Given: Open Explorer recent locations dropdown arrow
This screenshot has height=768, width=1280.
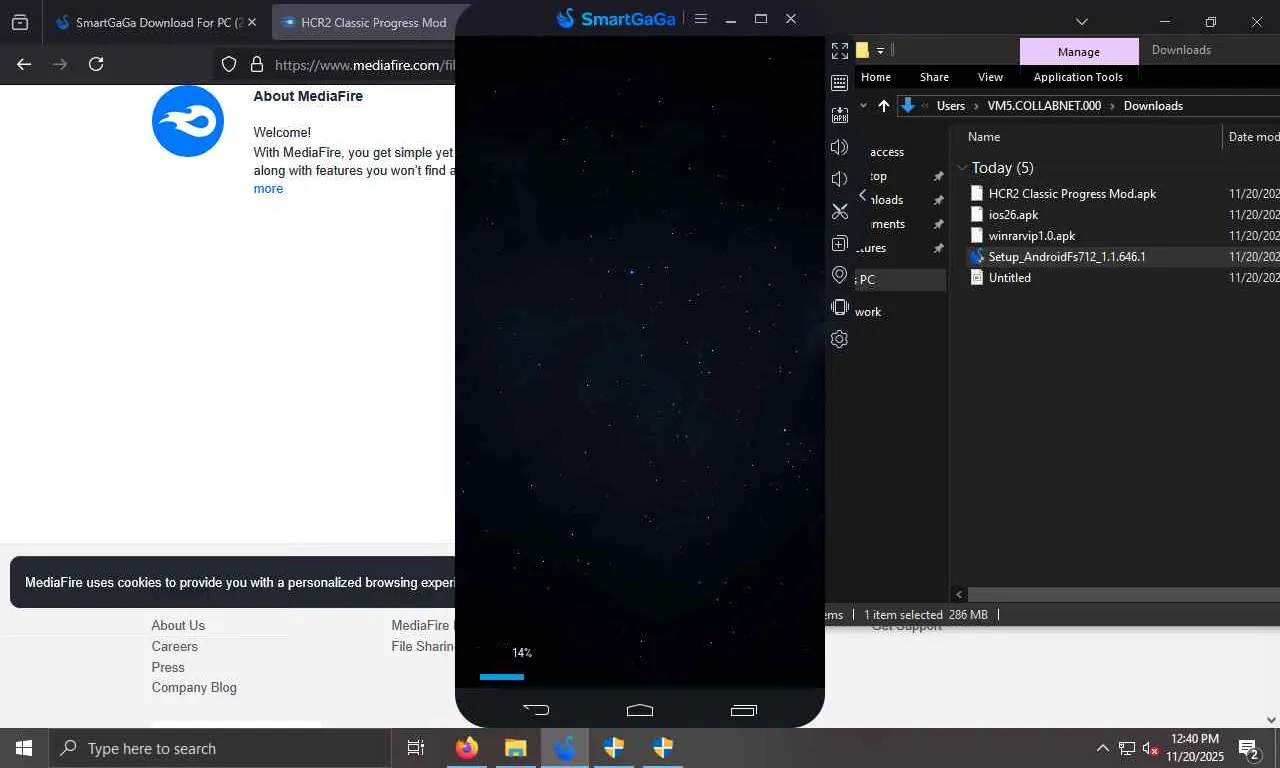Looking at the screenshot, I should (863, 106).
